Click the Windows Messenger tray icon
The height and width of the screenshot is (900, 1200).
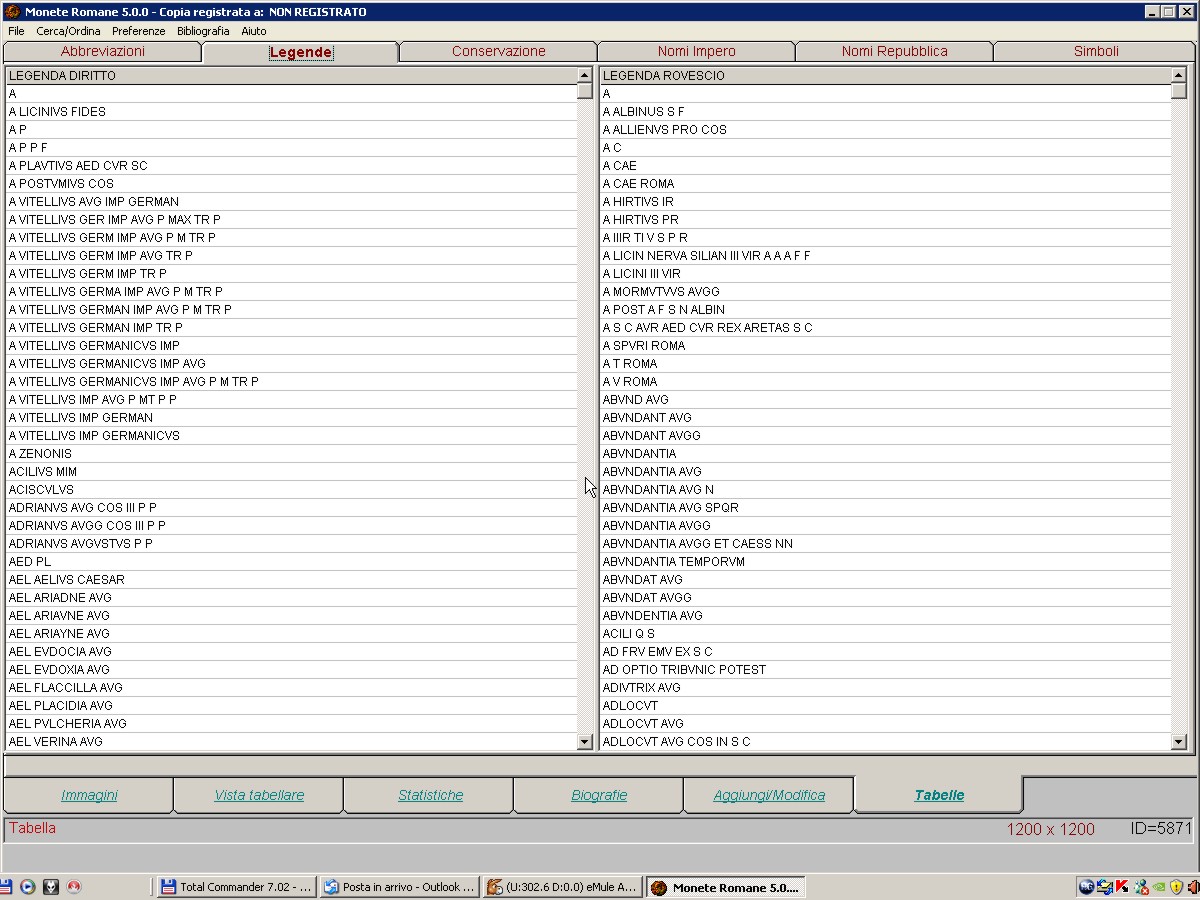click(1141, 887)
